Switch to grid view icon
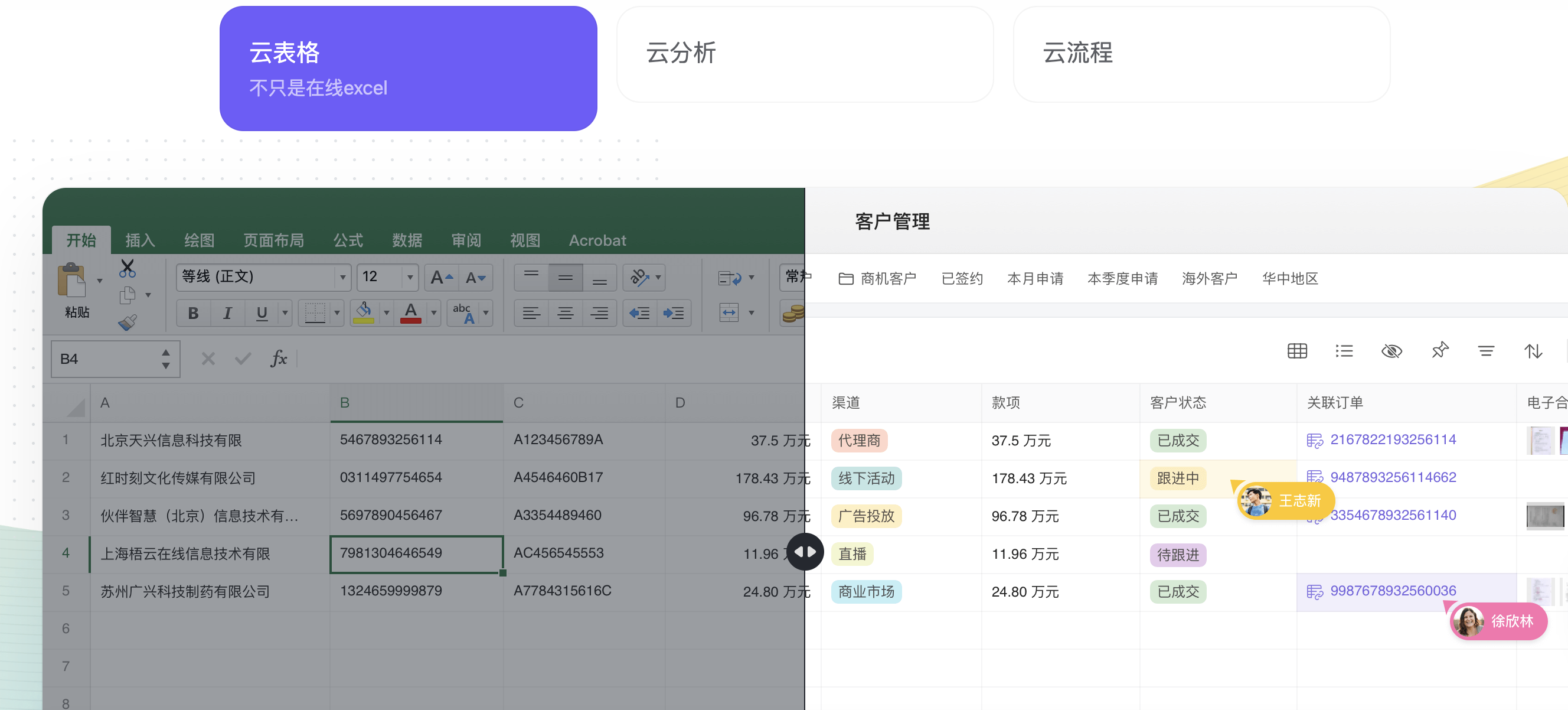Viewport: 1568px width, 710px height. point(1297,351)
